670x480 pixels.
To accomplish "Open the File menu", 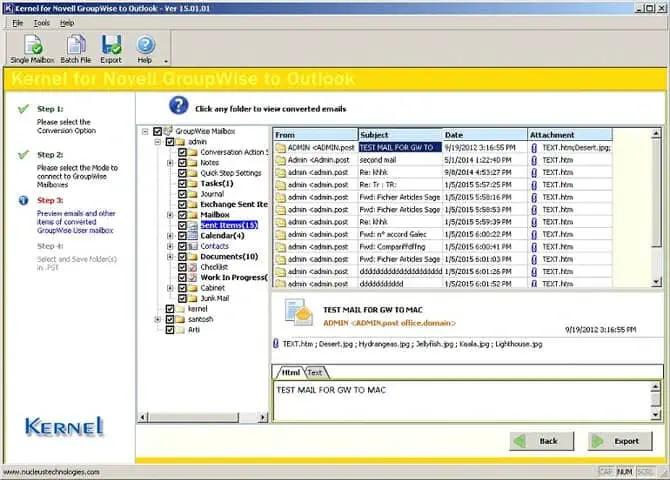I will coord(18,23).
